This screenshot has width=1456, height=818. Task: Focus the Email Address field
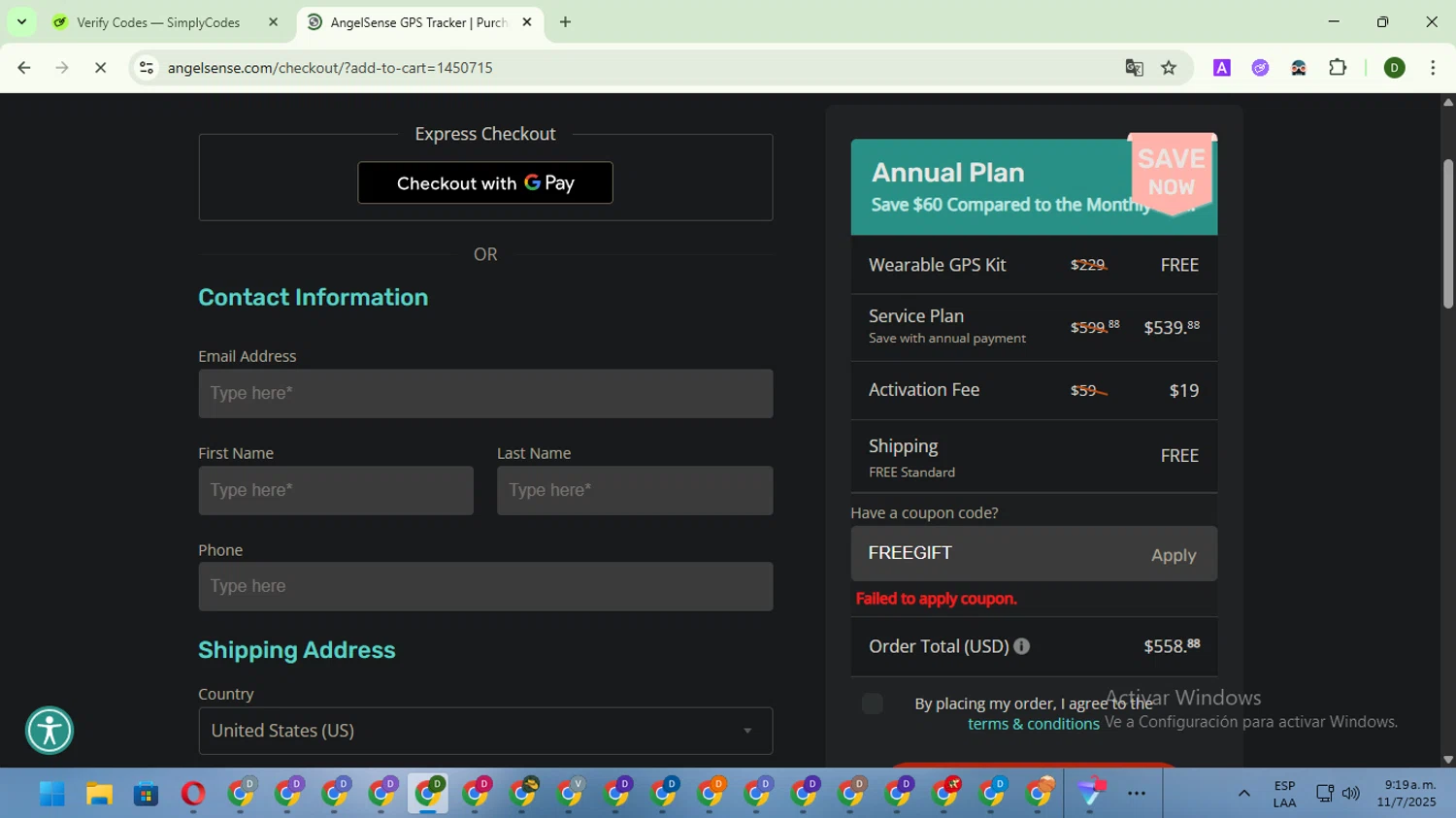485,393
